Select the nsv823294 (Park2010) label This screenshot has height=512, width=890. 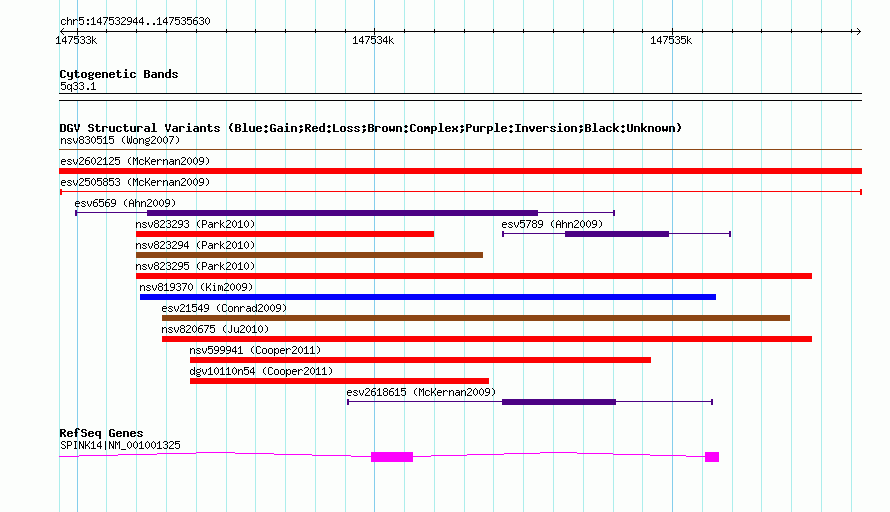pos(195,245)
